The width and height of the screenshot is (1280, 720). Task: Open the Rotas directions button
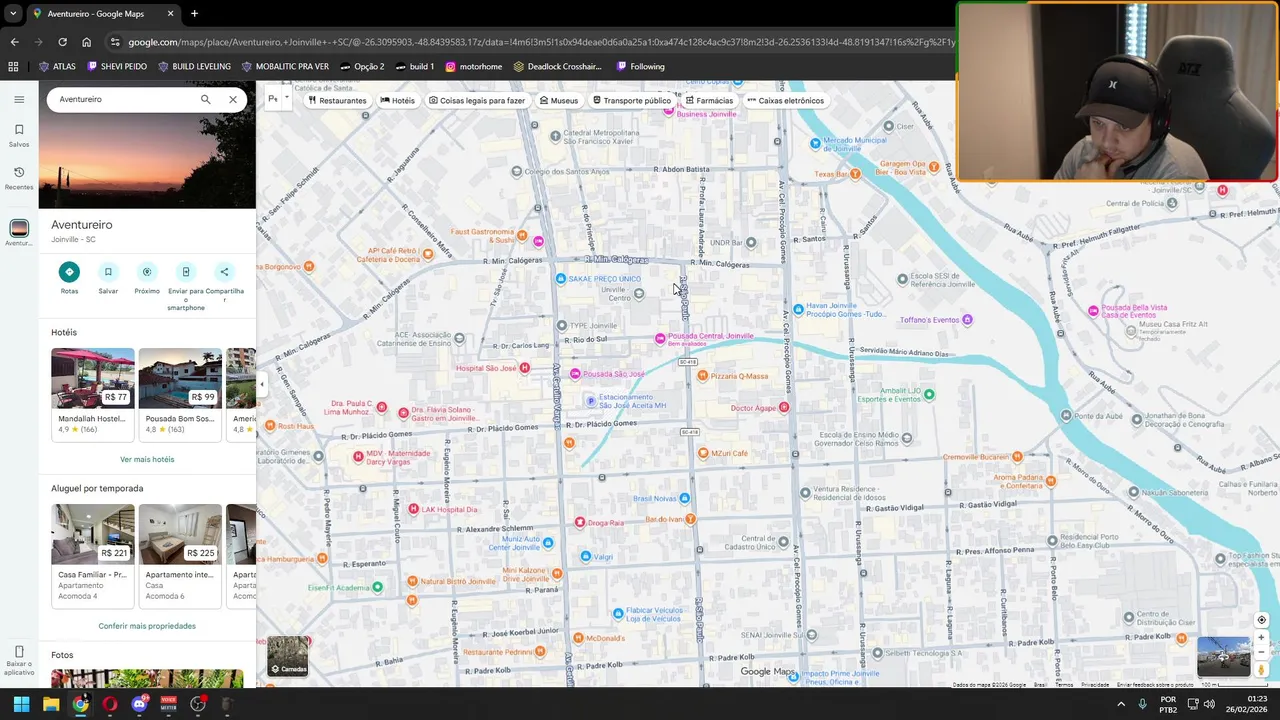[69, 272]
